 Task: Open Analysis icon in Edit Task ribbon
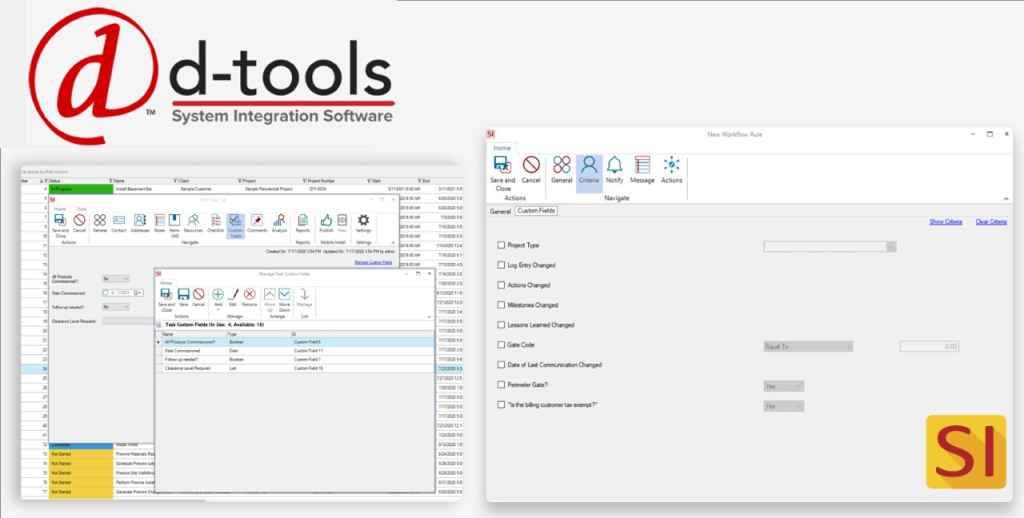279,223
